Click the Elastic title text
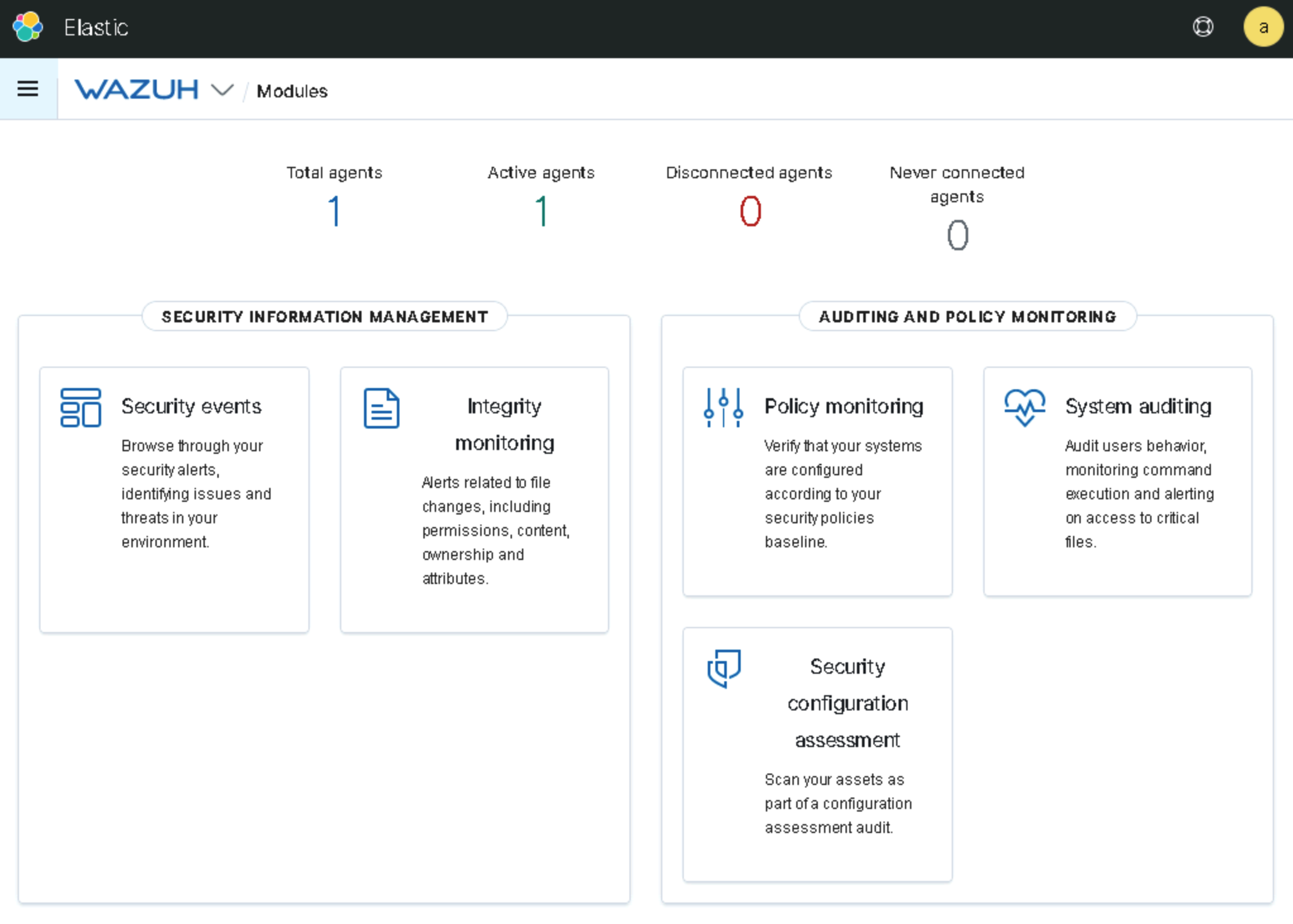Viewport: 1293px width, 924px height. (x=96, y=28)
